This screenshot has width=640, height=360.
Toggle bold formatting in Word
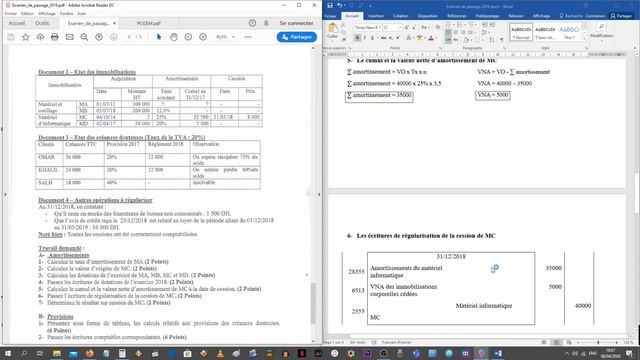[x=358, y=38]
